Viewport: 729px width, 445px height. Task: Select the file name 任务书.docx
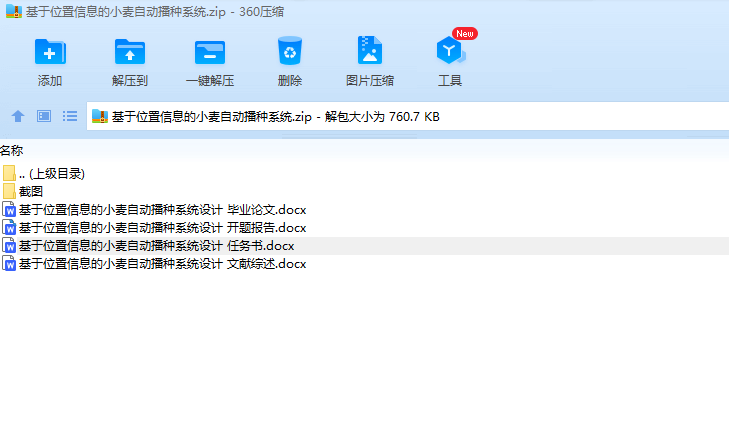tap(157, 246)
